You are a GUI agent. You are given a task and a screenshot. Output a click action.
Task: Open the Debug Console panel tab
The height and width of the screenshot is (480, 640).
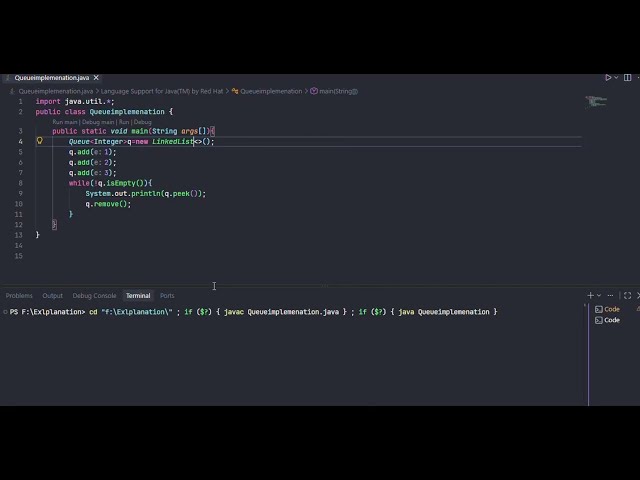pyautogui.click(x=94, y=296)
